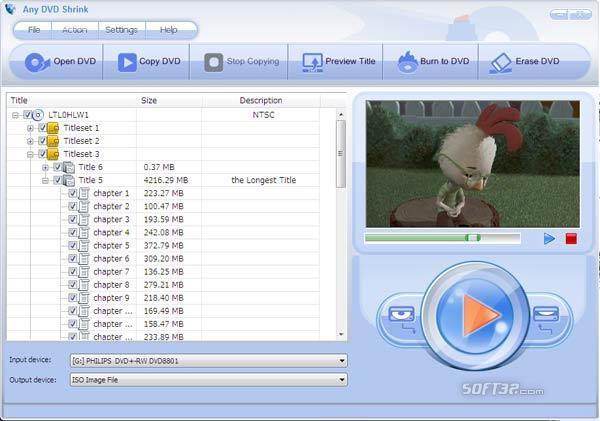This screenshot has height=421, width=600.
Task: Open the Settings menu
Action: pyautogui.click(x=121, y=30)
